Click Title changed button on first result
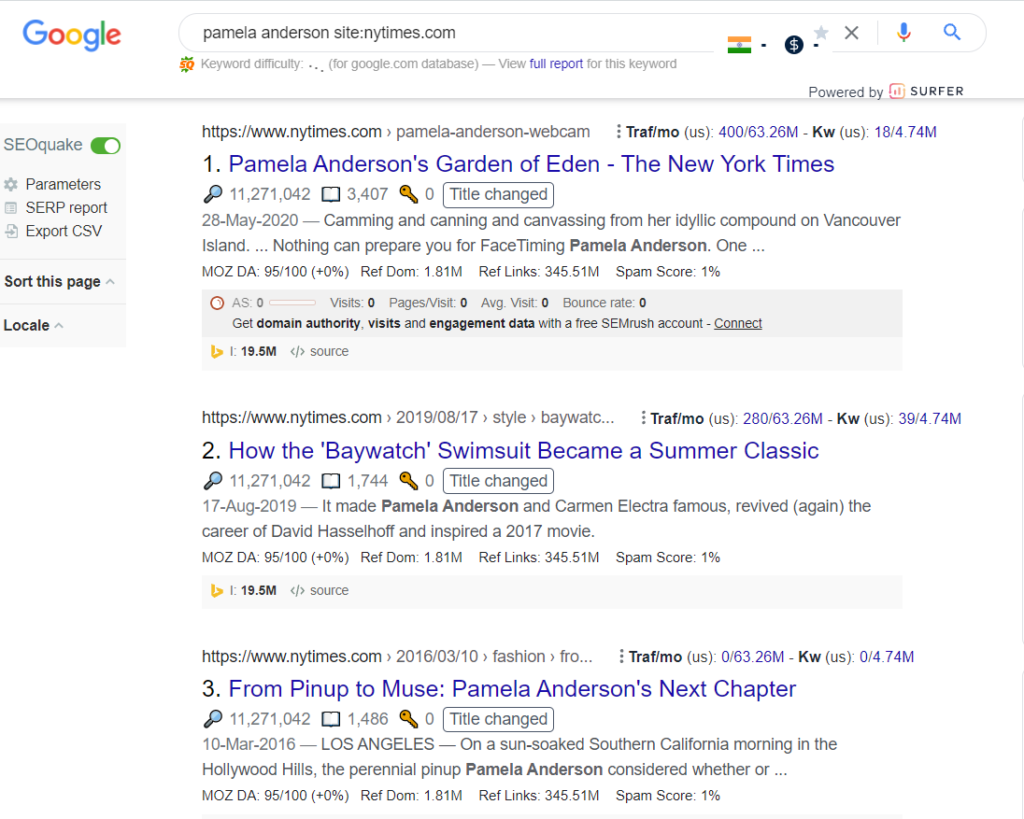The height and width of the screenshot is (819, 1024). [498, 195]
